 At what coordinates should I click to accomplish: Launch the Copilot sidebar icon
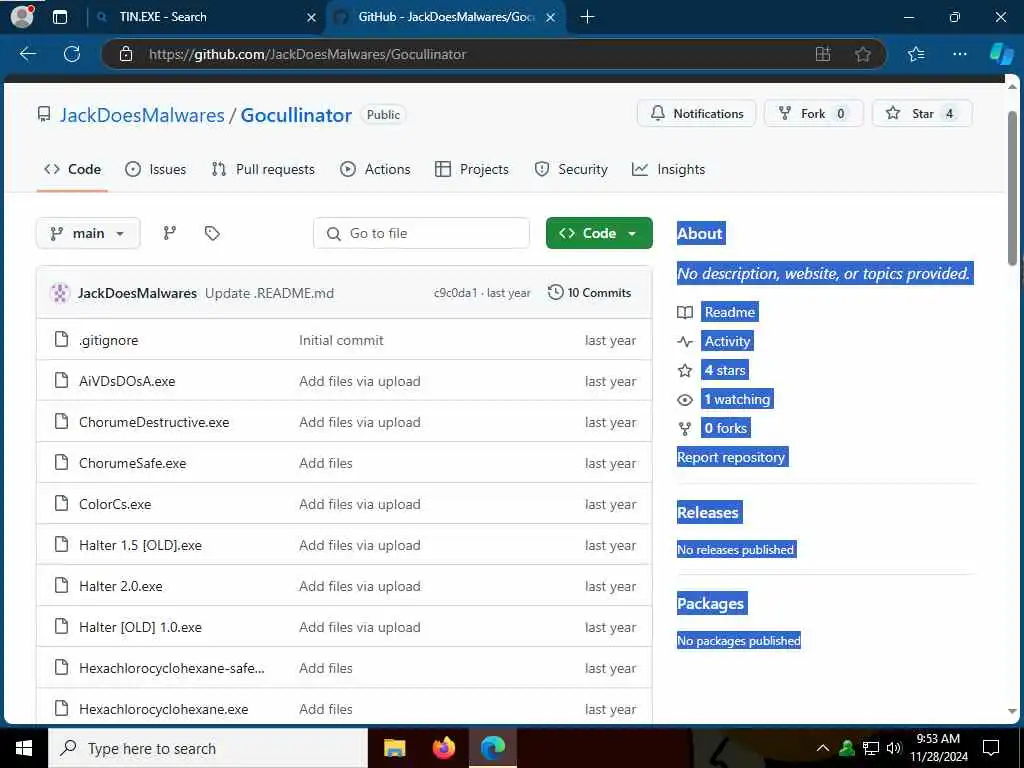tap(1001, 54)
